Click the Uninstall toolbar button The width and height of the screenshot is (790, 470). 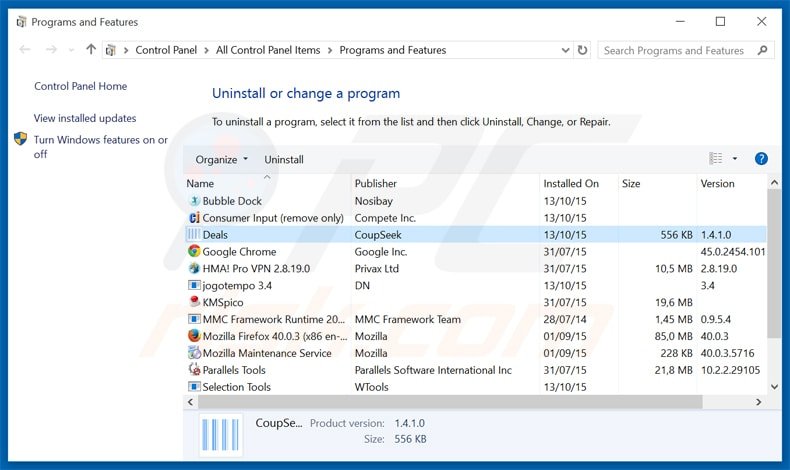point(284,159)
